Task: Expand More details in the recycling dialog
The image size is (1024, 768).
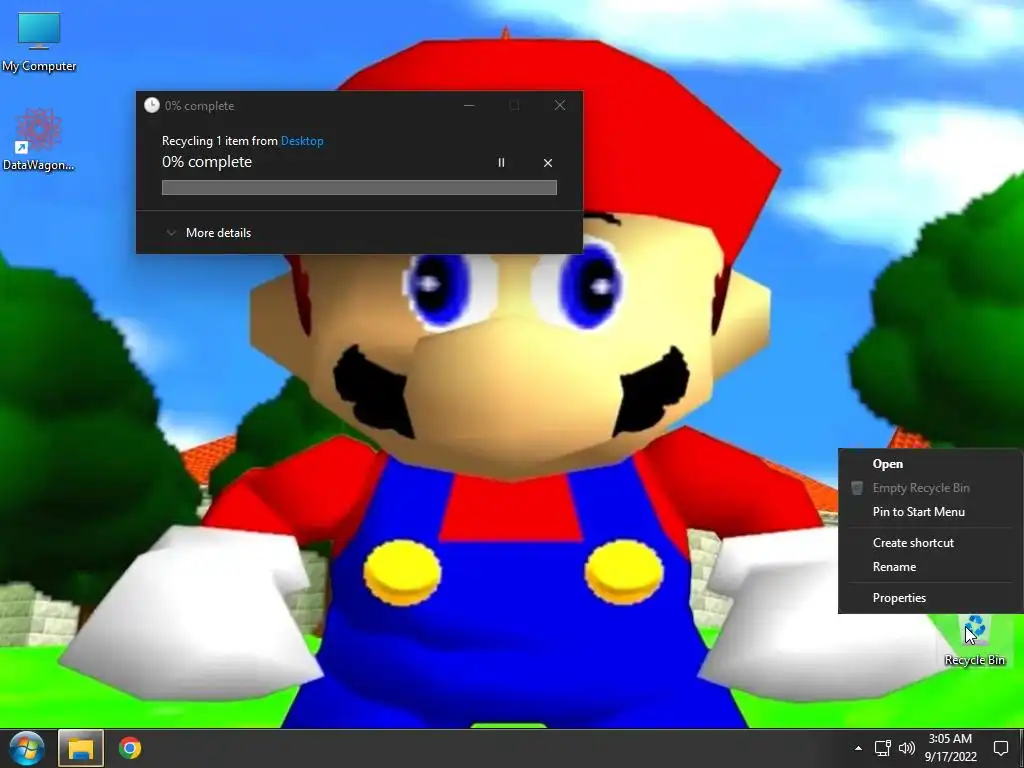Action: pyautogui.click(x=209, y=232)
